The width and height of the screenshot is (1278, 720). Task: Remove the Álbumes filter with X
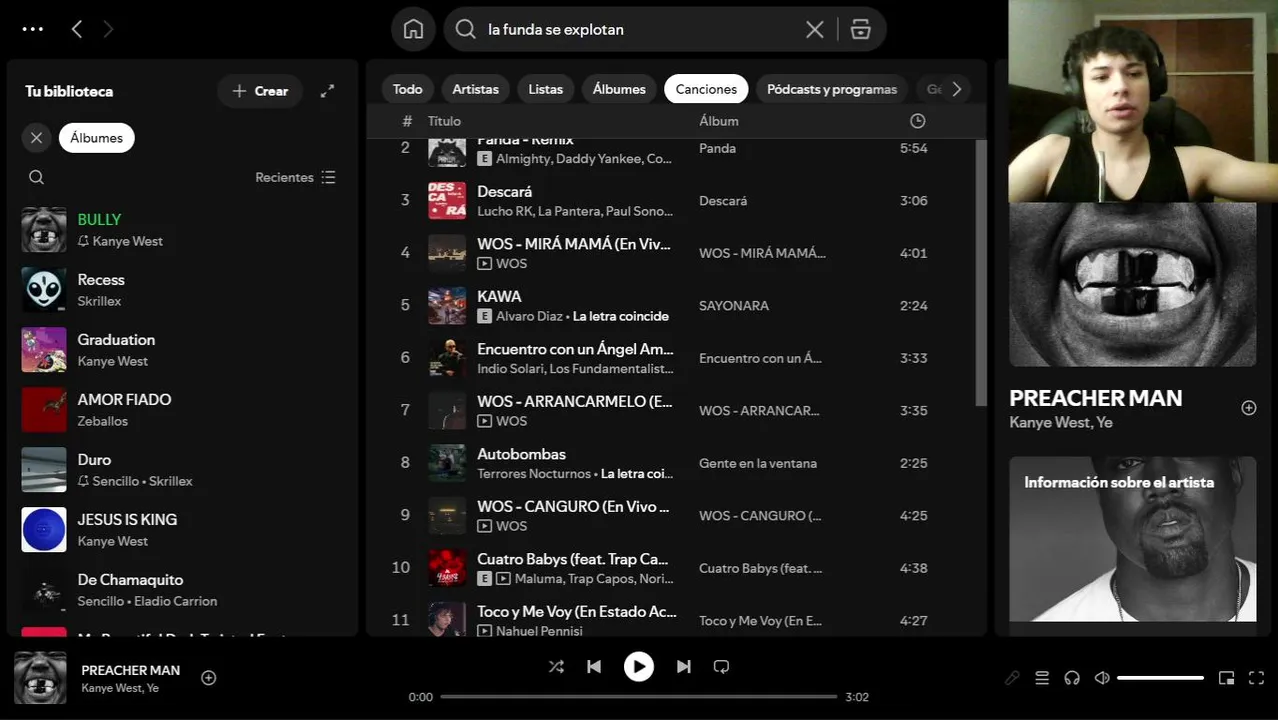(37, 138)
